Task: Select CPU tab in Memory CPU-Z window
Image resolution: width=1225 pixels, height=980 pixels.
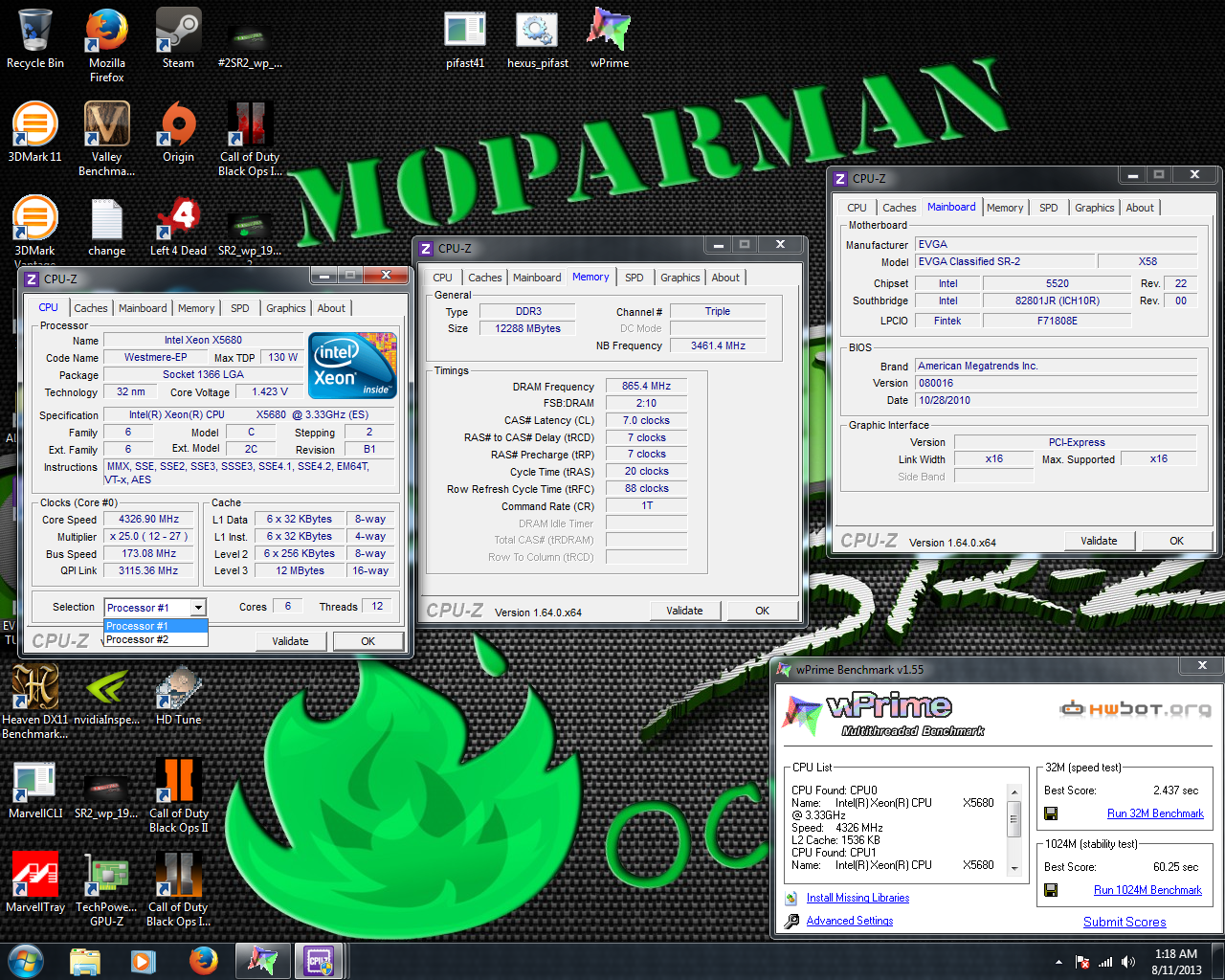Action: click(x=443, y=278)
